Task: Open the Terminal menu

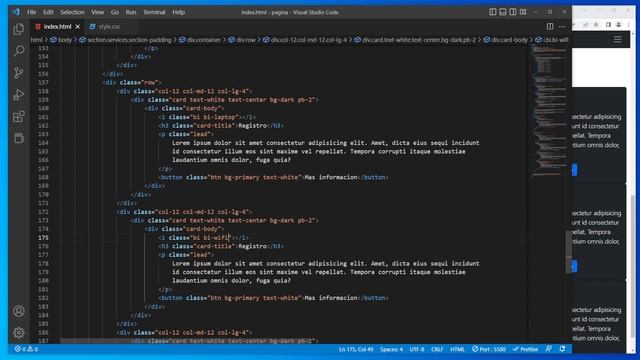Action: point(154,12)
